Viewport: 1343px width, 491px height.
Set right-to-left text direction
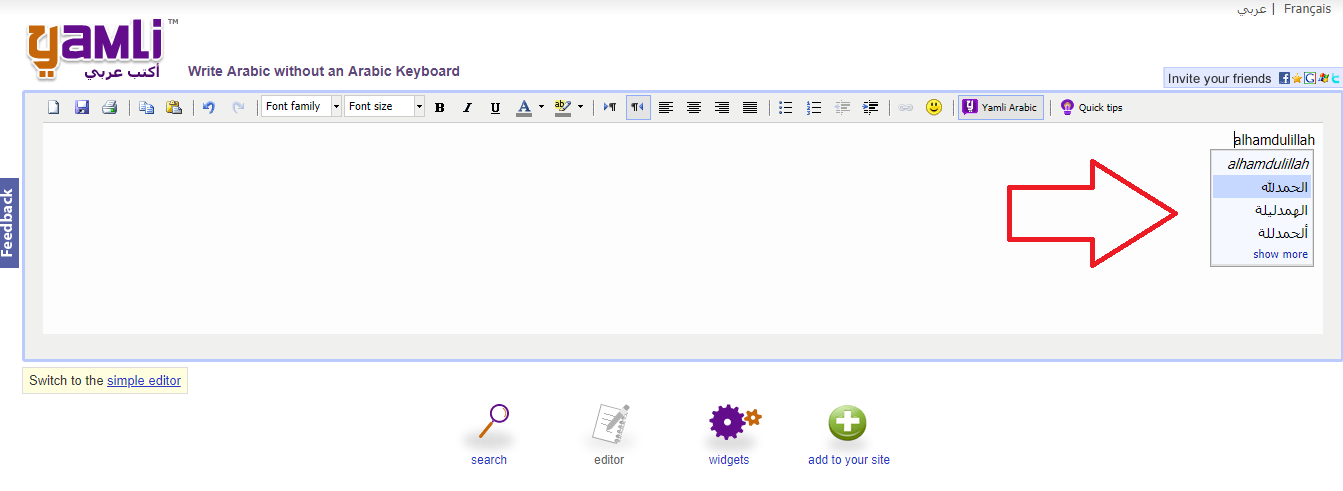pyautogui.click(x=637, y=107)
